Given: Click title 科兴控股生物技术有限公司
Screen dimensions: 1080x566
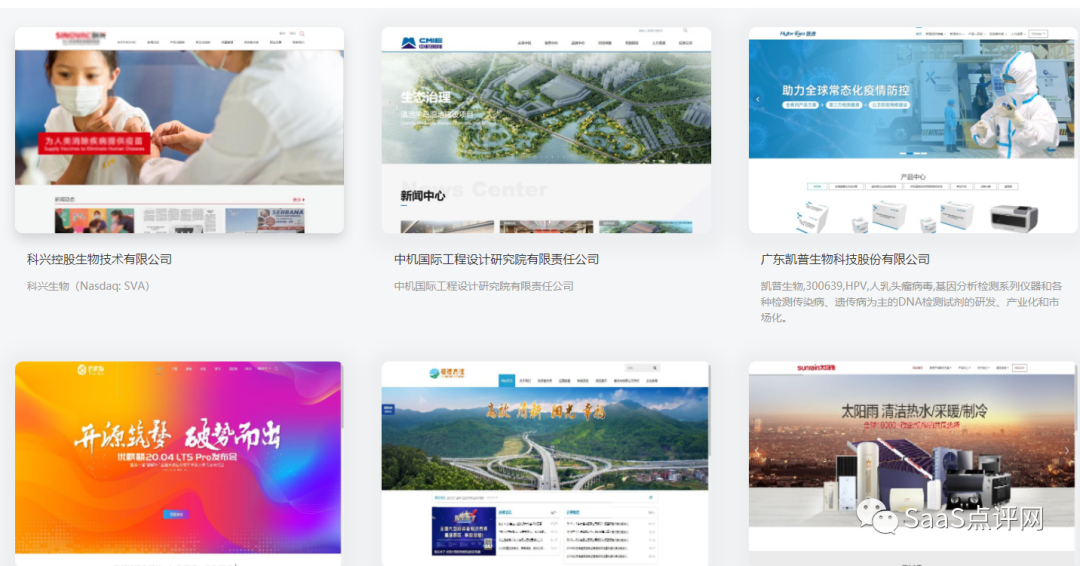Looking at the screenshot, I should 99,260.
